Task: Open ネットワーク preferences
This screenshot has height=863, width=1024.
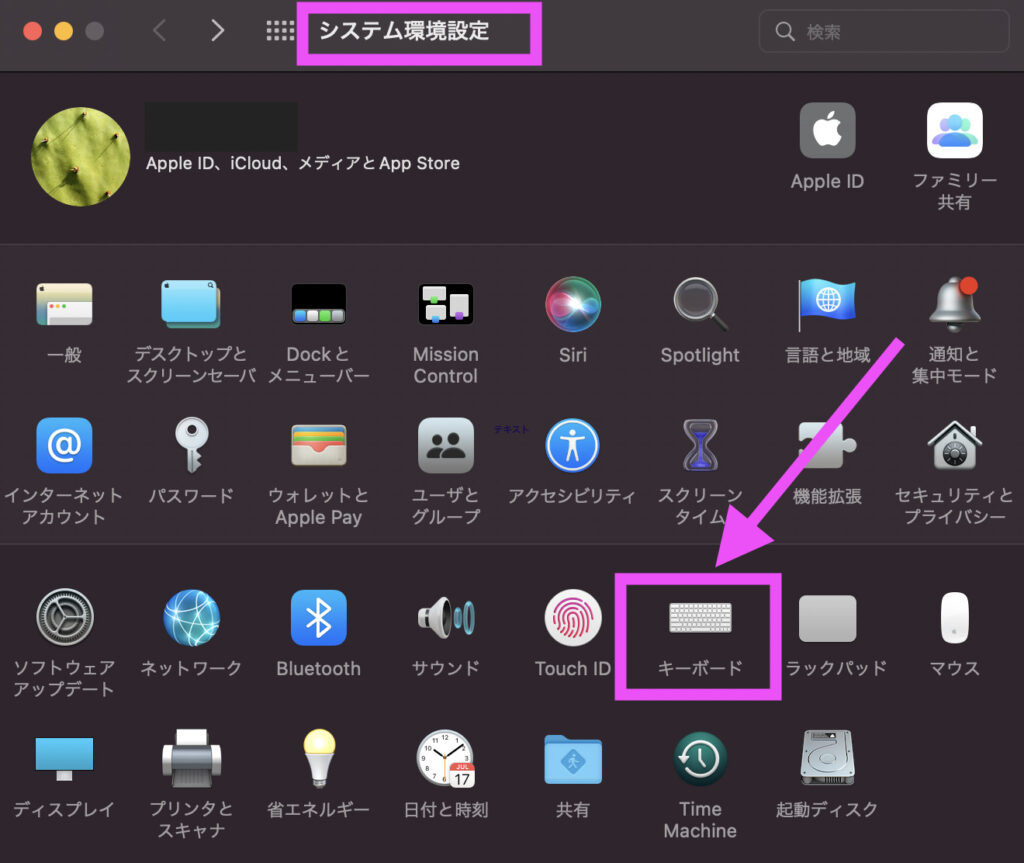Action: click(x=191, y=618)
